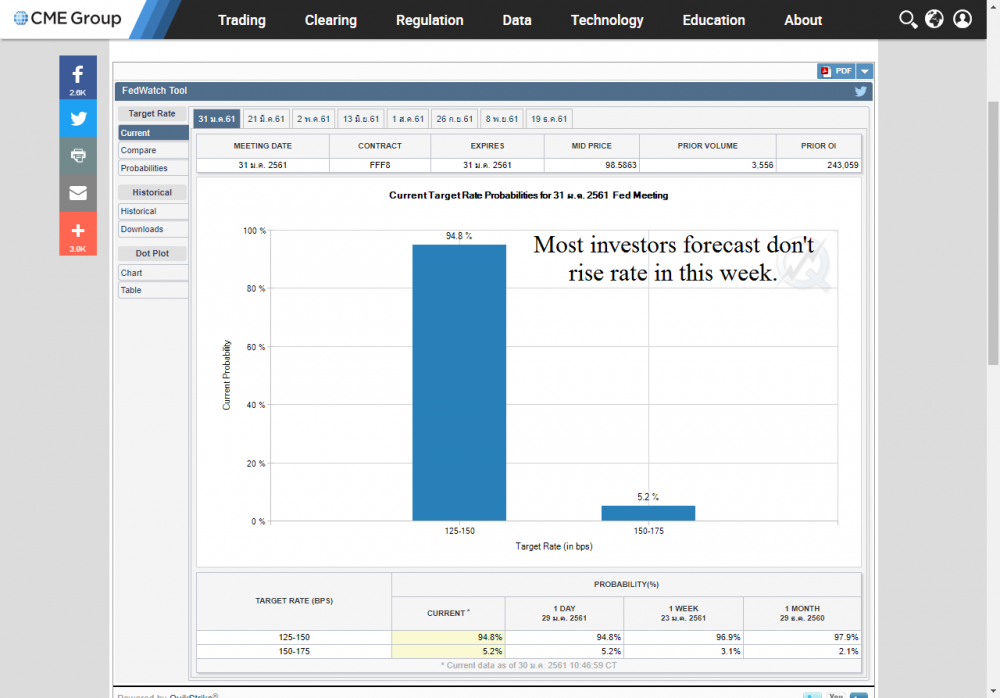The width and height of the screenshot is (1000, 698).
Task: Switch to the 19 ธ.ค.61 meeting tab
Action: coord(549,119)
